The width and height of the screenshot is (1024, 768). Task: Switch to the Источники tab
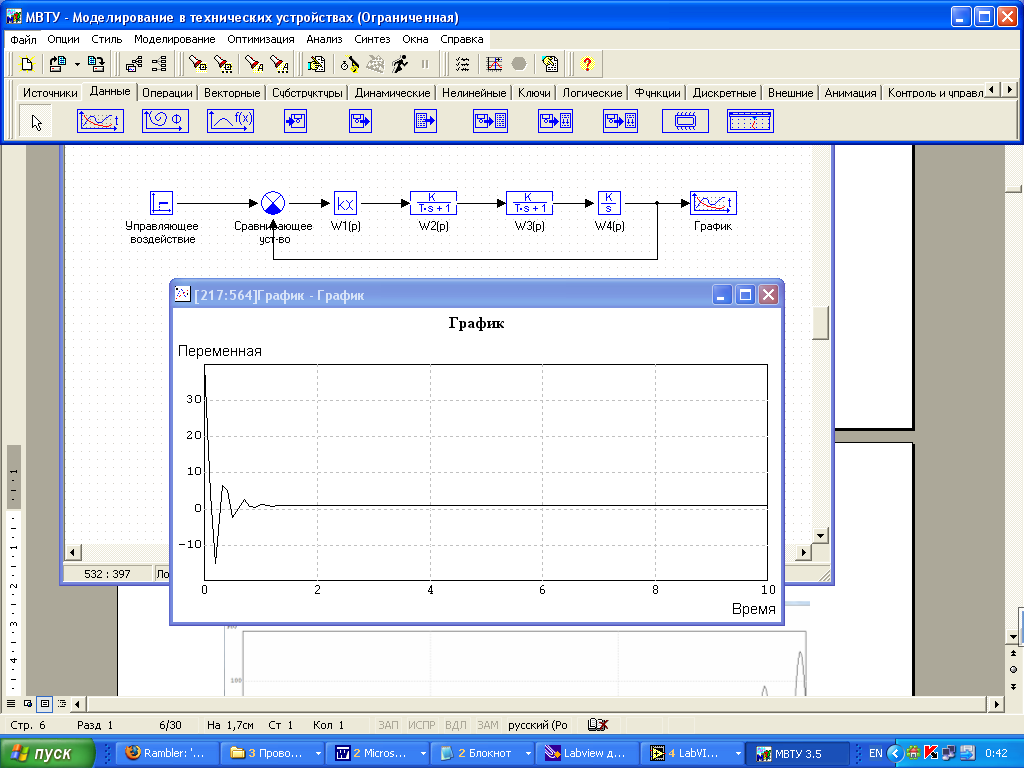coord(50,93)
